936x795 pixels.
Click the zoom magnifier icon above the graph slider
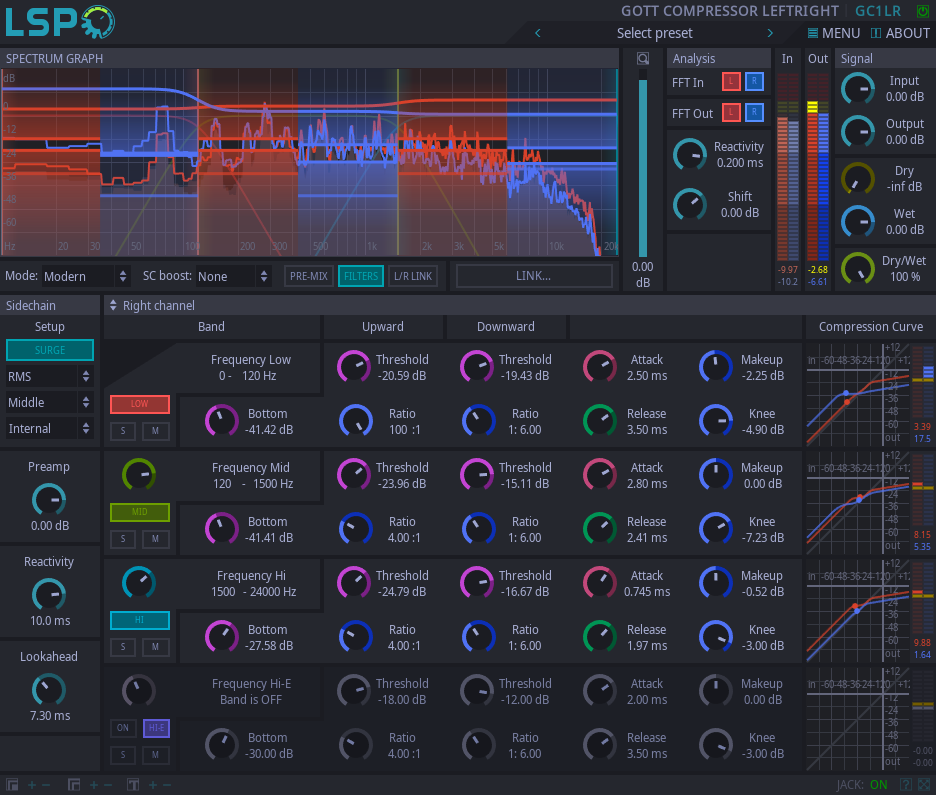643,58
